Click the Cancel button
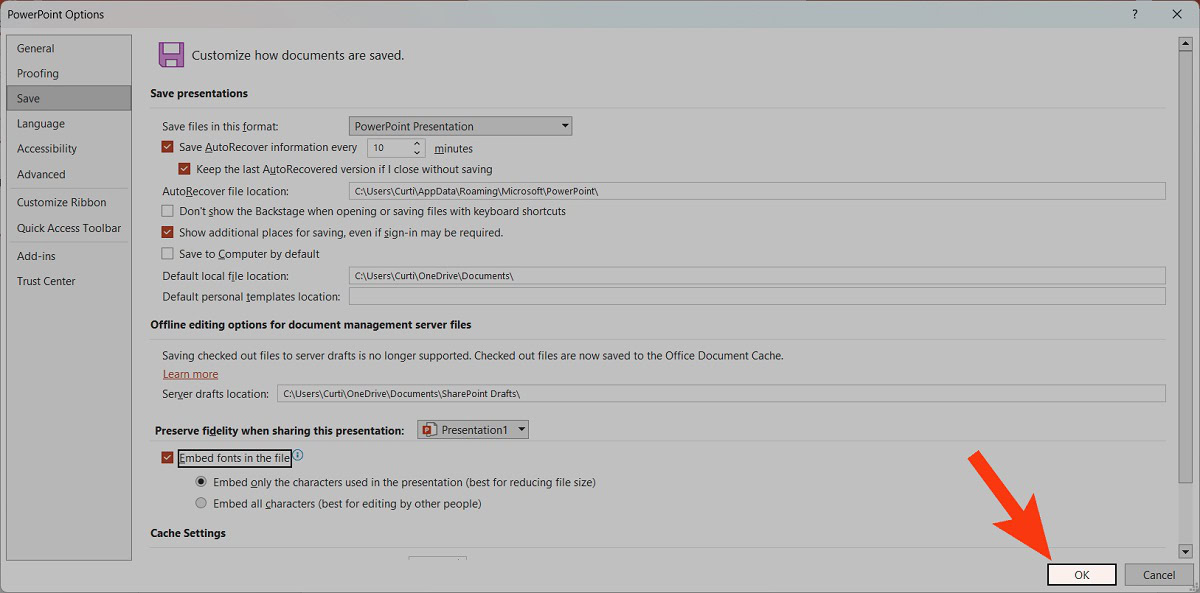Image resolution: width=1200 pixels, height=593 pixels. (1158, 575)
